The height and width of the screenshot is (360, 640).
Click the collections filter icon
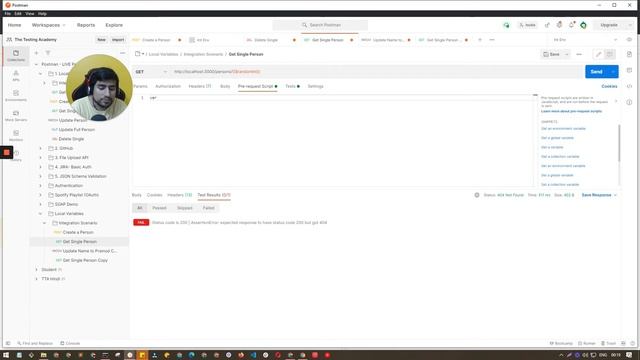pos(48,53)
